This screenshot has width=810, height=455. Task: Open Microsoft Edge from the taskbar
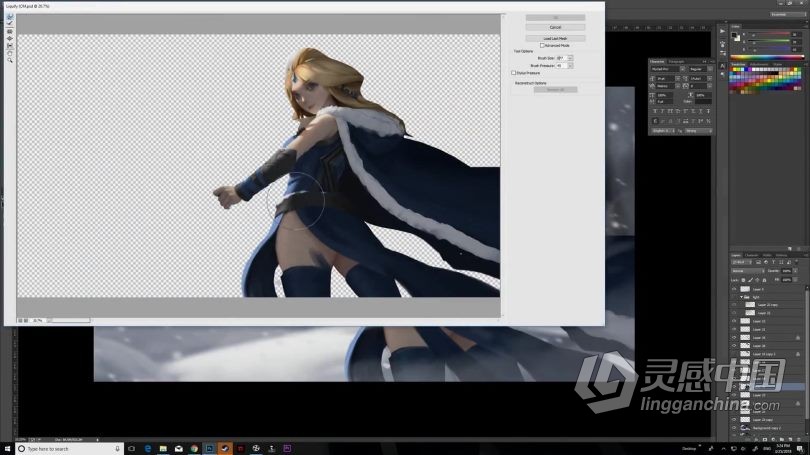pos(148,449)
